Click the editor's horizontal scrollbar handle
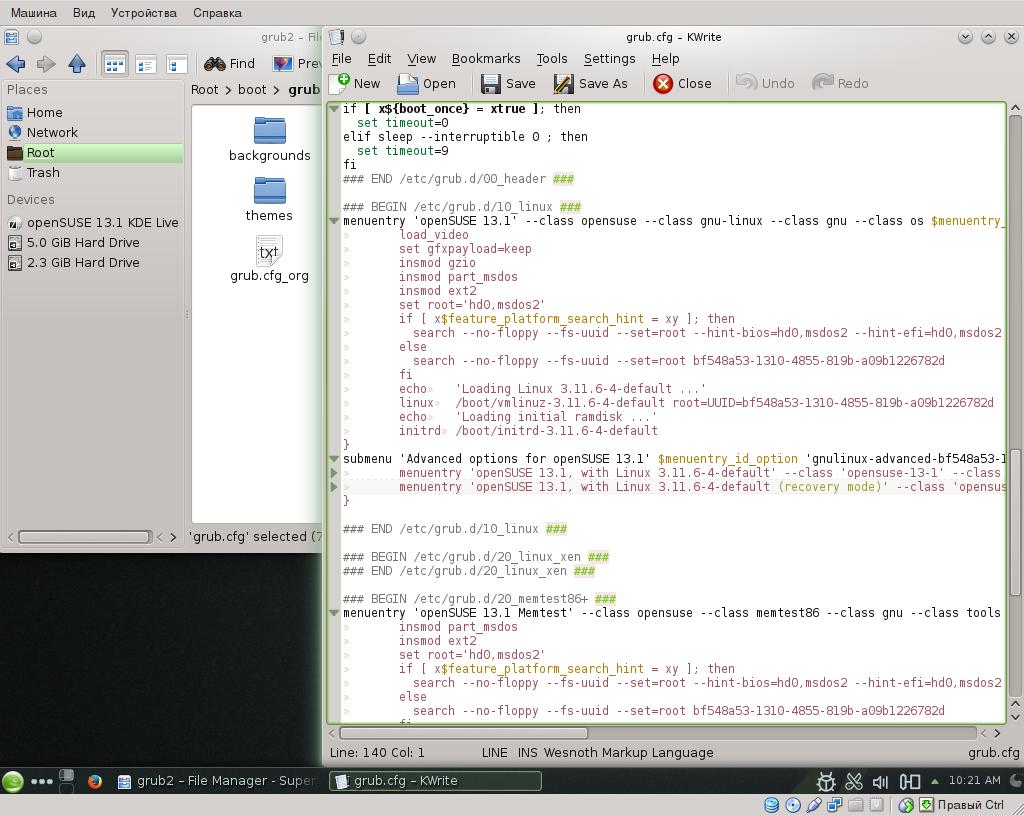Image resolution: width=1024 pixels, height=815 pixels. click(465, 733)
